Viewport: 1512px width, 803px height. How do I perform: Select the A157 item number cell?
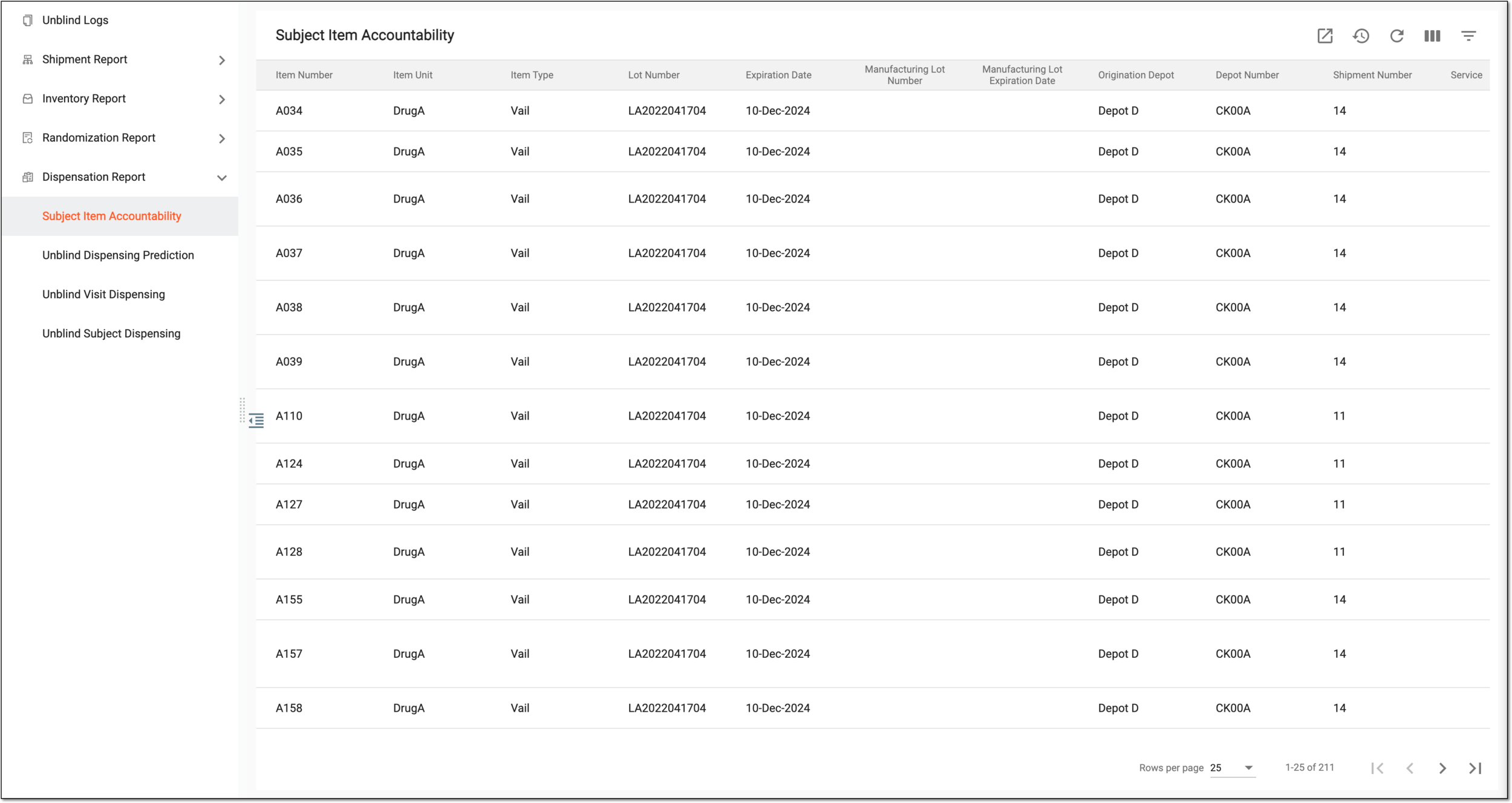click(289, 654)
